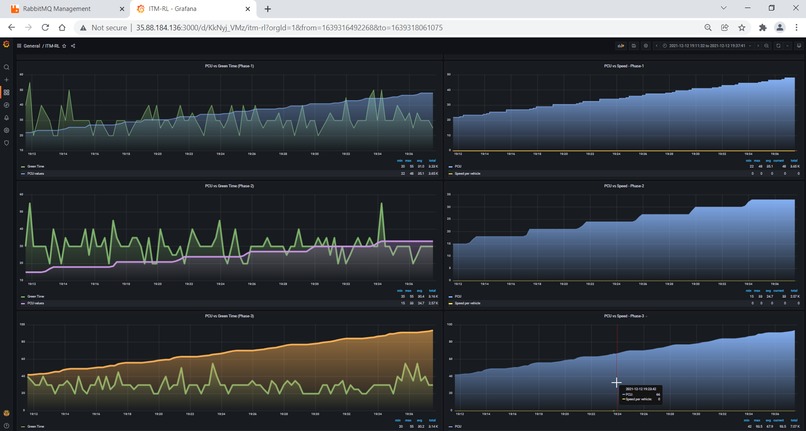Select the ITM-RL - Grafana browser tab
The width and height of the screenshot is (806, 431).
click(193, 9)
